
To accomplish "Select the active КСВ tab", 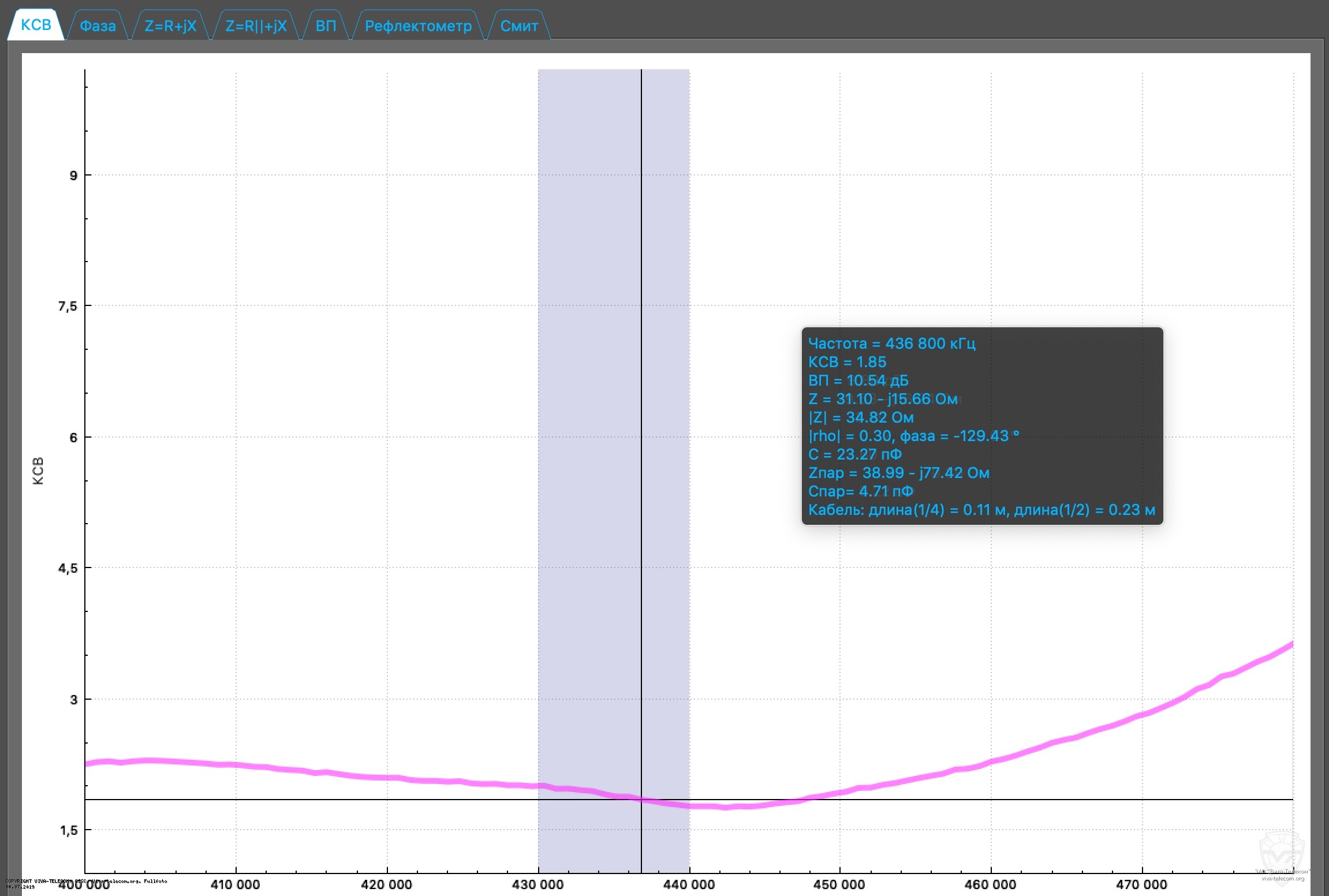I will [x=36, y=25].
